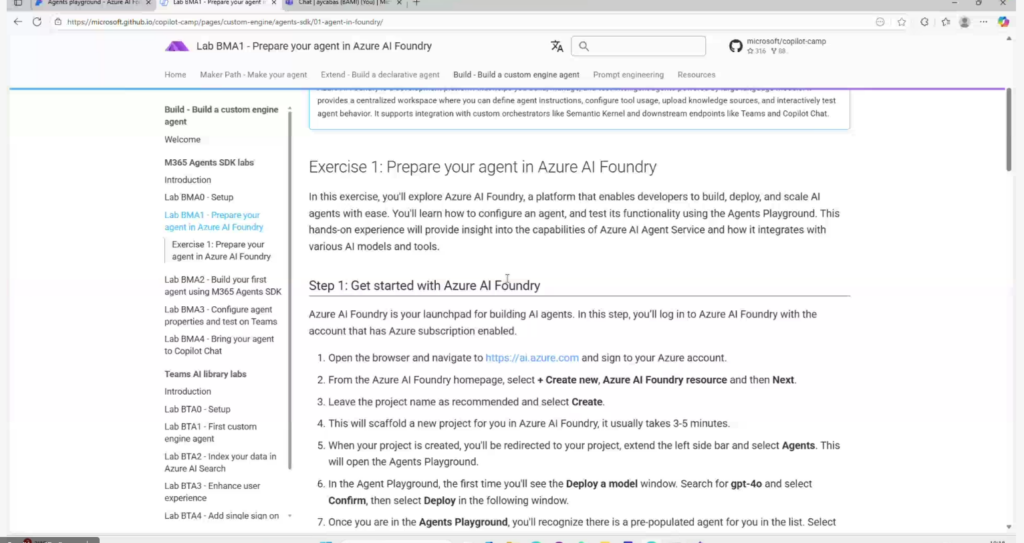Open the browser extensions or refresh icon beside the star
Screen dimensions: 1024x543
tap(924, 22)
